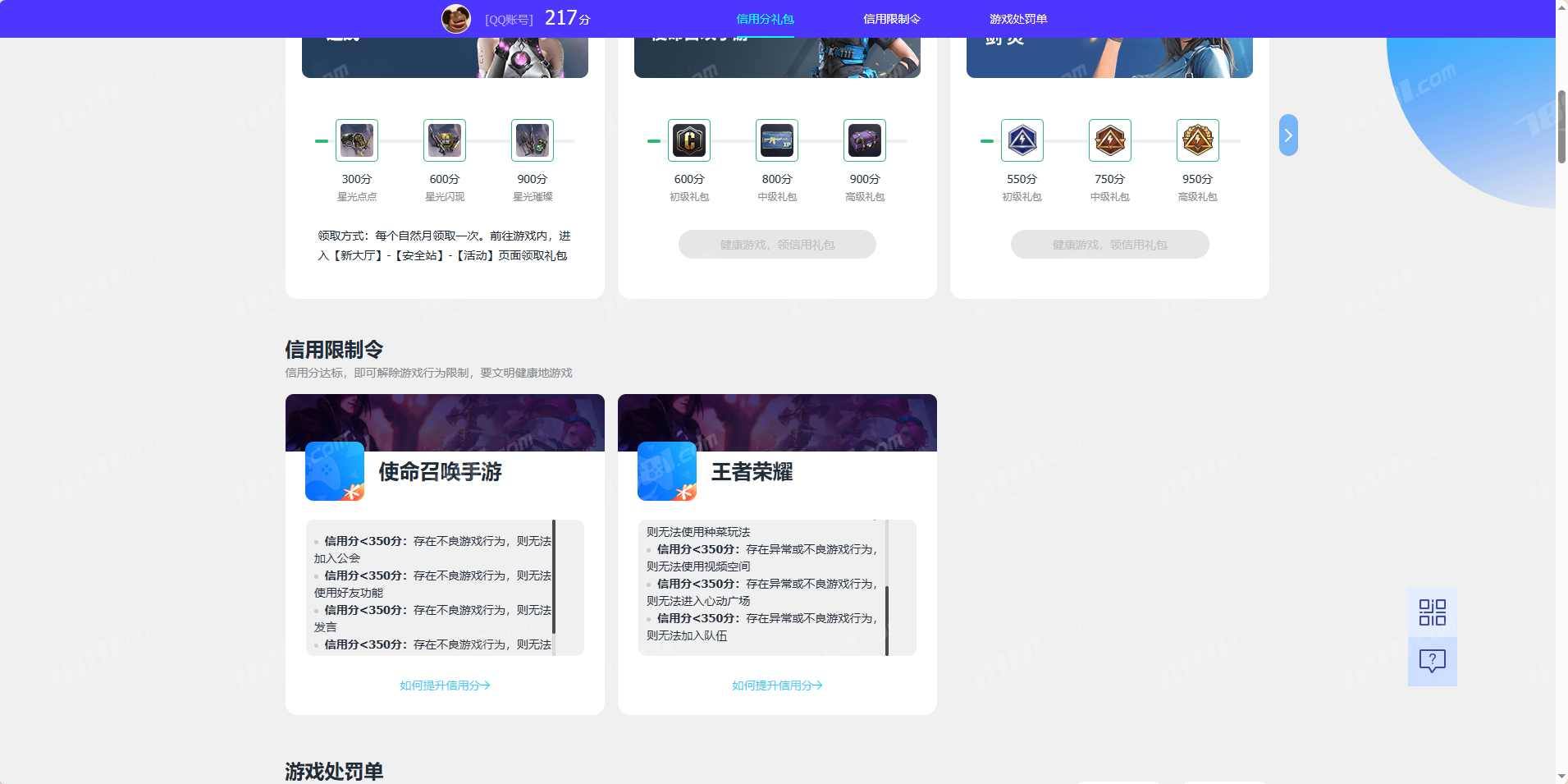
Task: Click the 750分 中级礼包 badge icon
Action: click(x=1110, y=140)
